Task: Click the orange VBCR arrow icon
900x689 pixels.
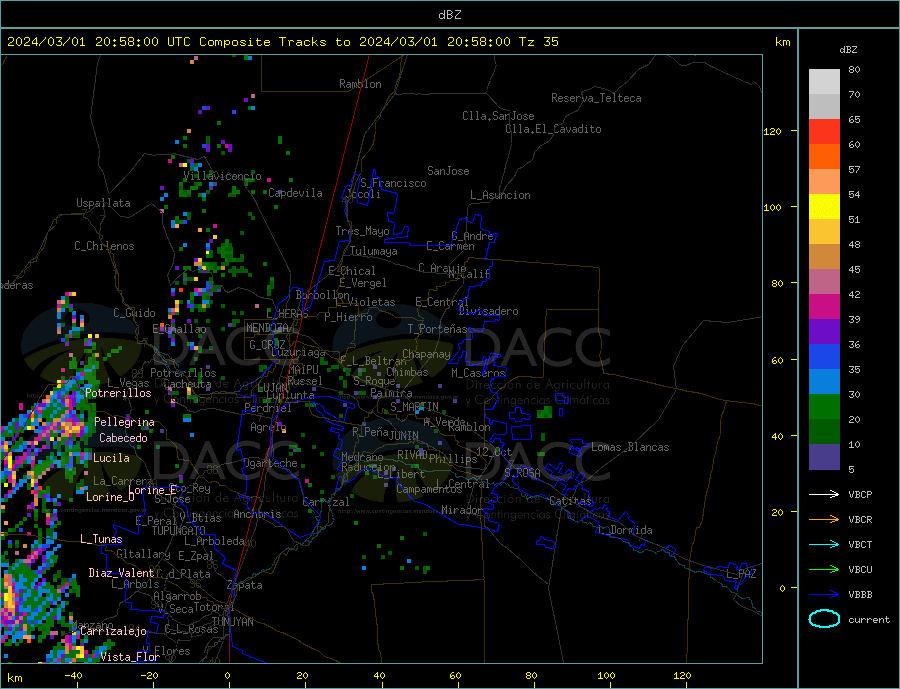Action: [824, 519]
